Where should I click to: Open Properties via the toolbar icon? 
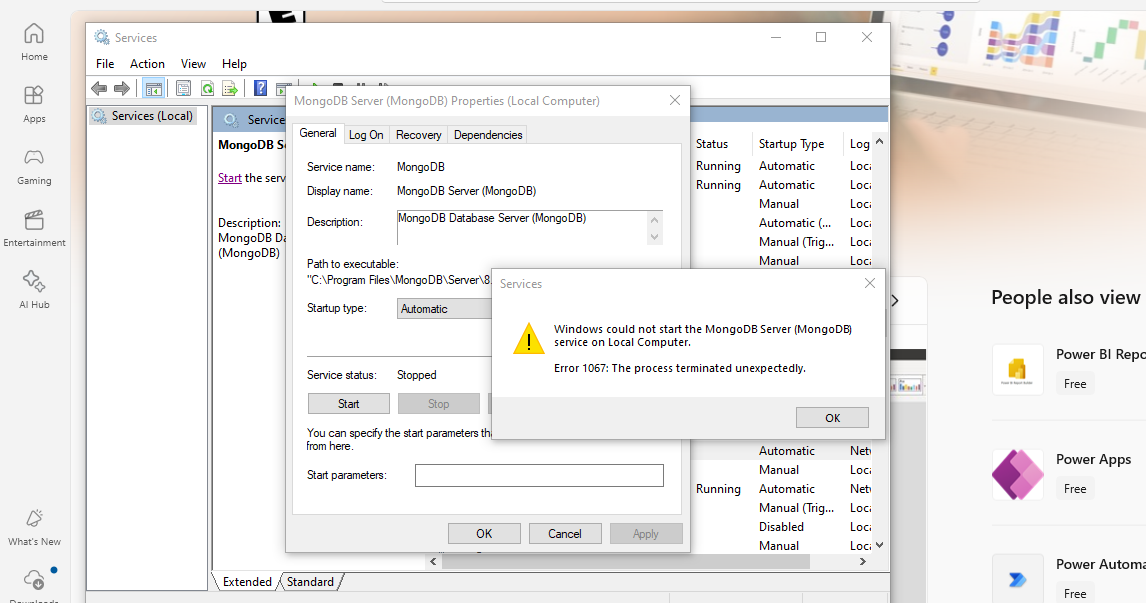183,88
